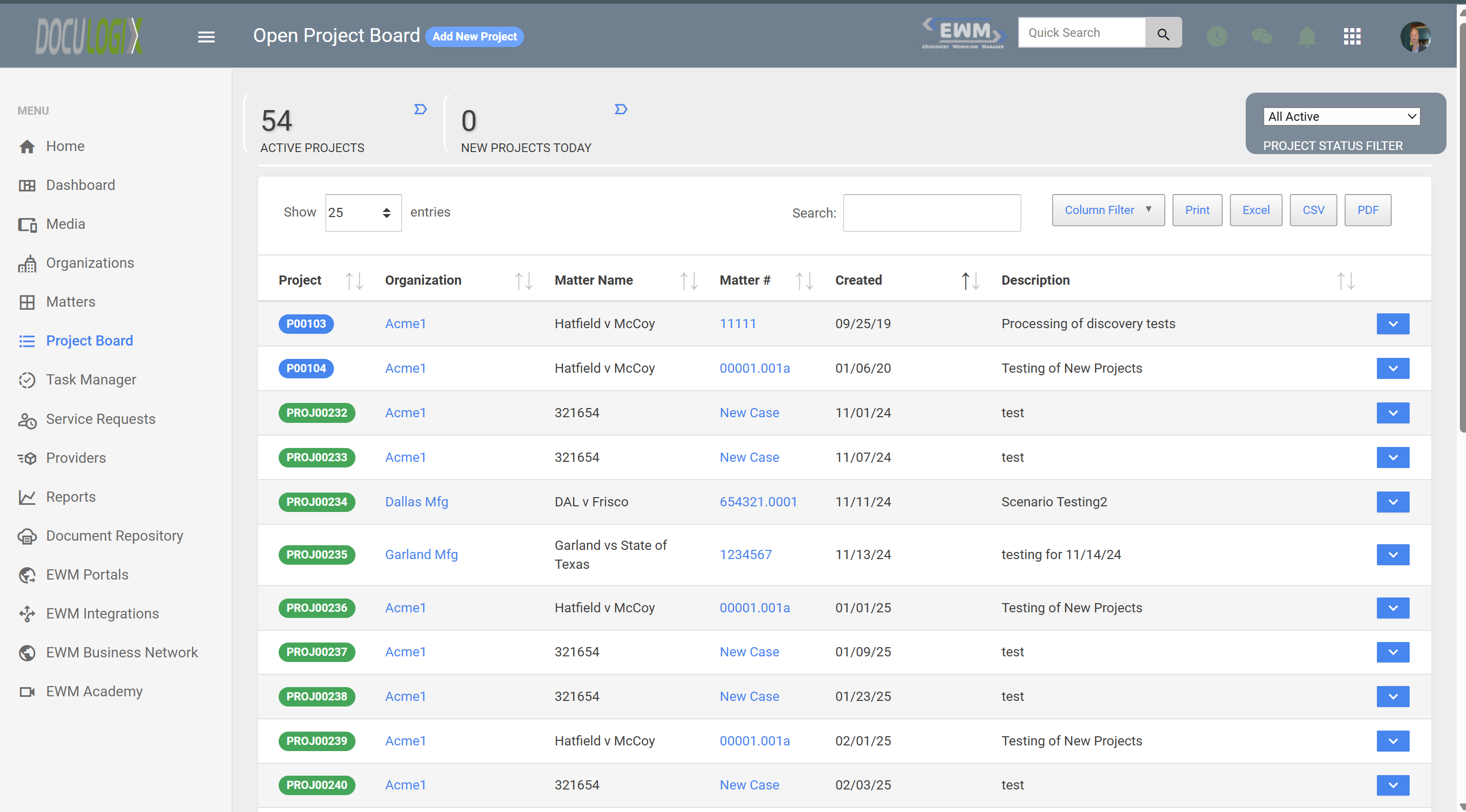The height and width of the screenshot is (812, 1466).
Task: Sort by Description column arrows
Action: (x=1346, y=281)
